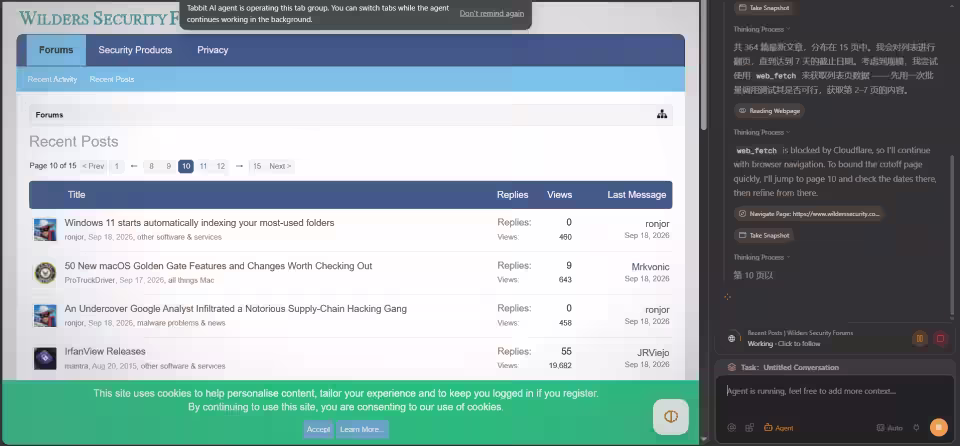Click the floating brain icon over the cookie banner
The height and width of the screenshot is (446, 960).
pyautogui.click(x=670, y=417)
